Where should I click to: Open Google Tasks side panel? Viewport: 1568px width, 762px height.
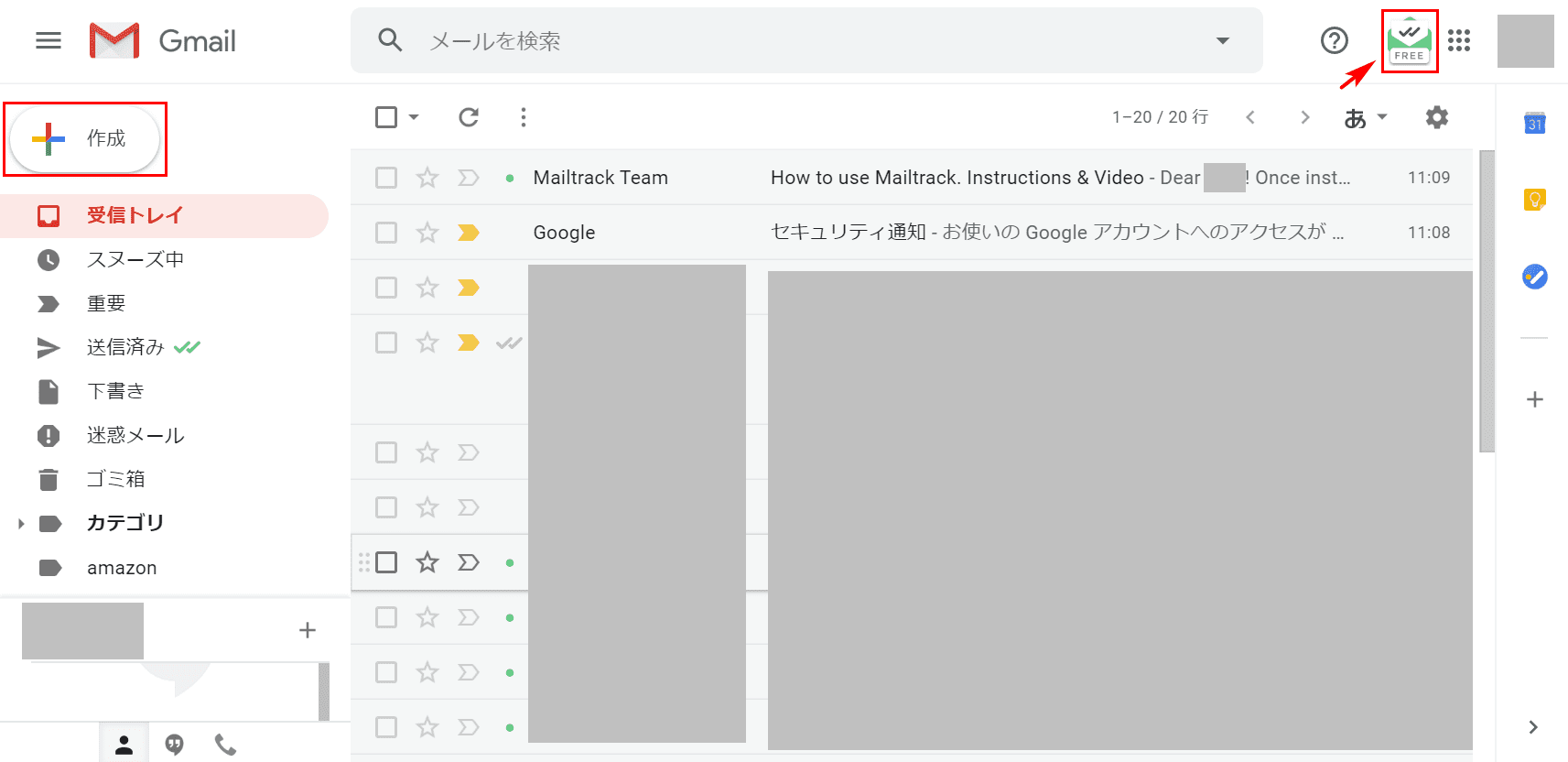pyautogui.click(x=1535, y=276)
